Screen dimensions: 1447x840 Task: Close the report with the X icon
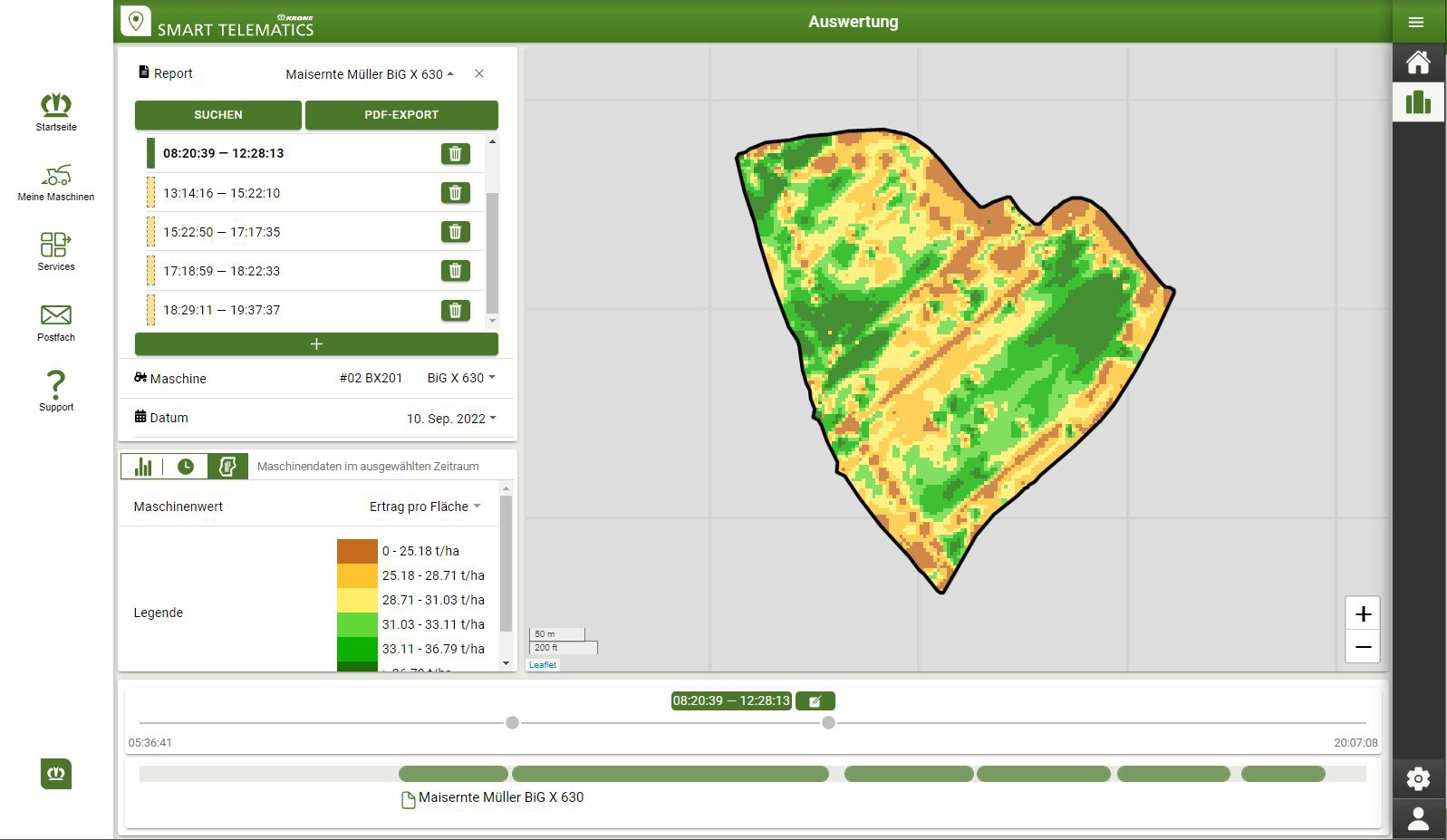click(x=479, y=73)
